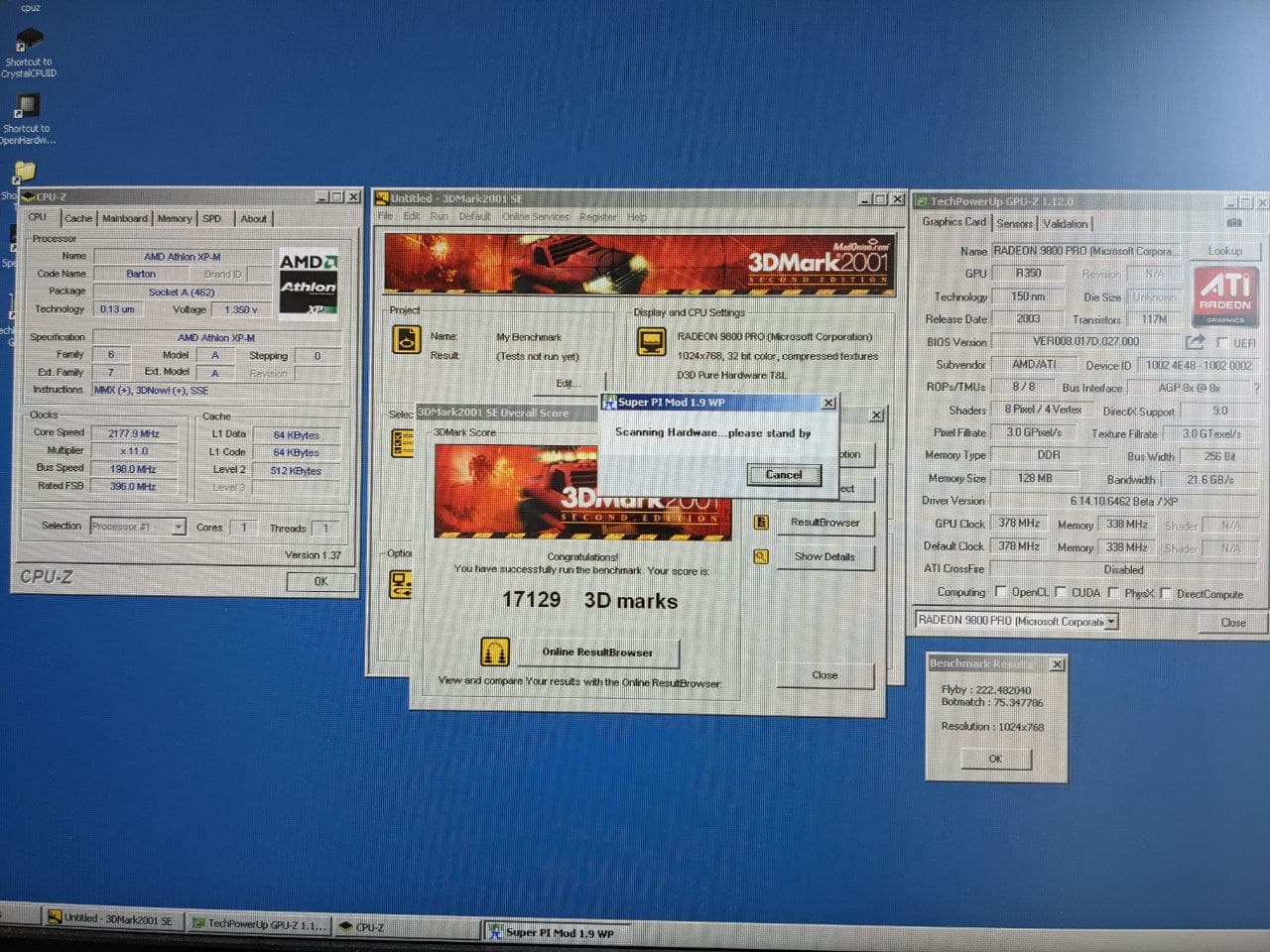The width and height of the screenshot is (1270, 952).
Task: Click the Online ResultBrowser button
Action: [x=597, y=653]
